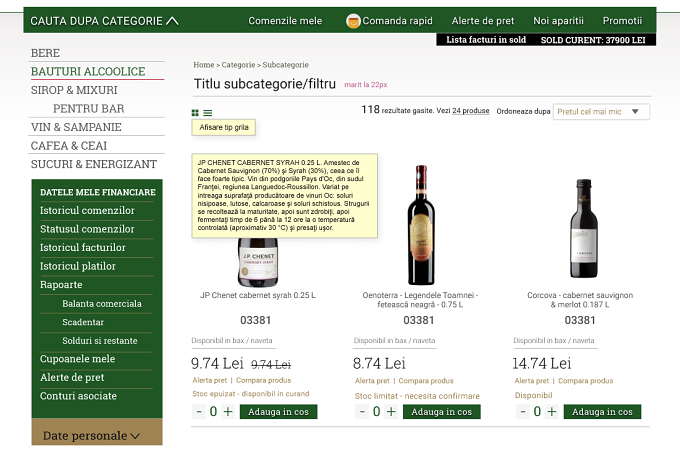Add Corcova wine to cart
680x455 pixels.
pyautogui.click(x=602, y=412)
